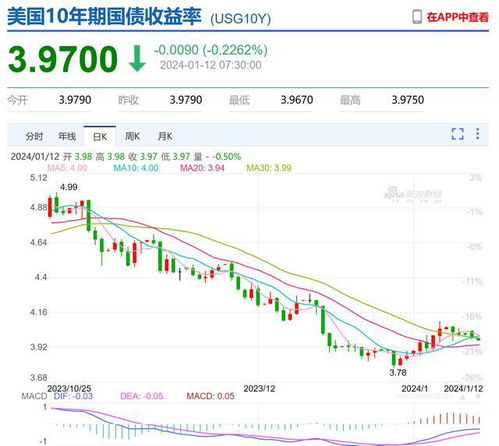
Task: Click the small up triangle near the MACD panel
Action: click(463, 397)
